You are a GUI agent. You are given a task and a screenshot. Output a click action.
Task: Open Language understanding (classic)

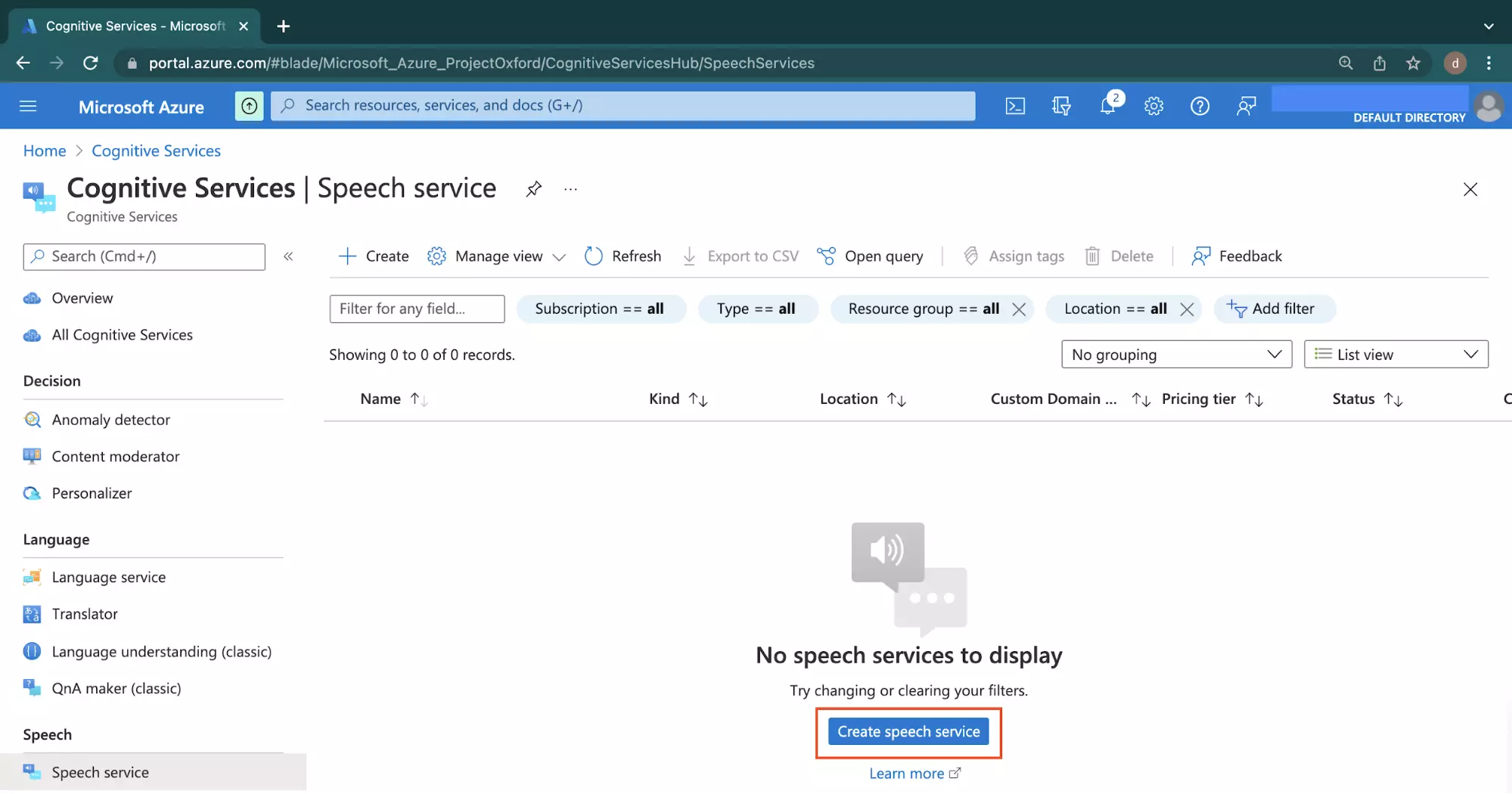click(147, 652)
